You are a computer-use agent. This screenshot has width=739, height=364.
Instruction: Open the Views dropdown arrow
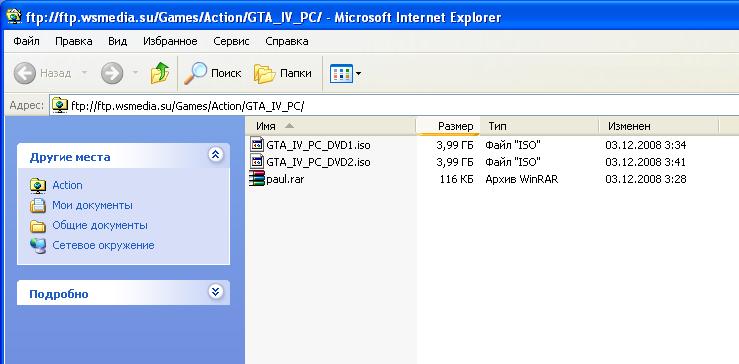pyautogui.click(x=358, y=74)
